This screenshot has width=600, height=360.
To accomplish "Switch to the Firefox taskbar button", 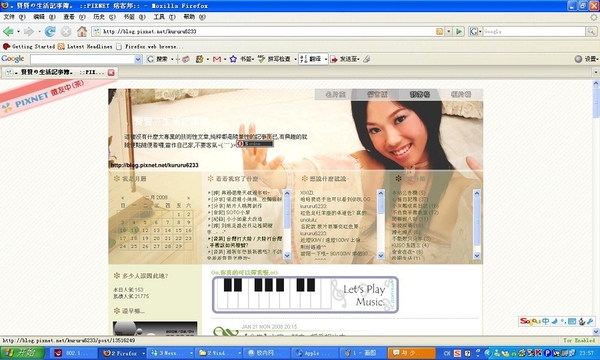I will (x=122, y=353).
